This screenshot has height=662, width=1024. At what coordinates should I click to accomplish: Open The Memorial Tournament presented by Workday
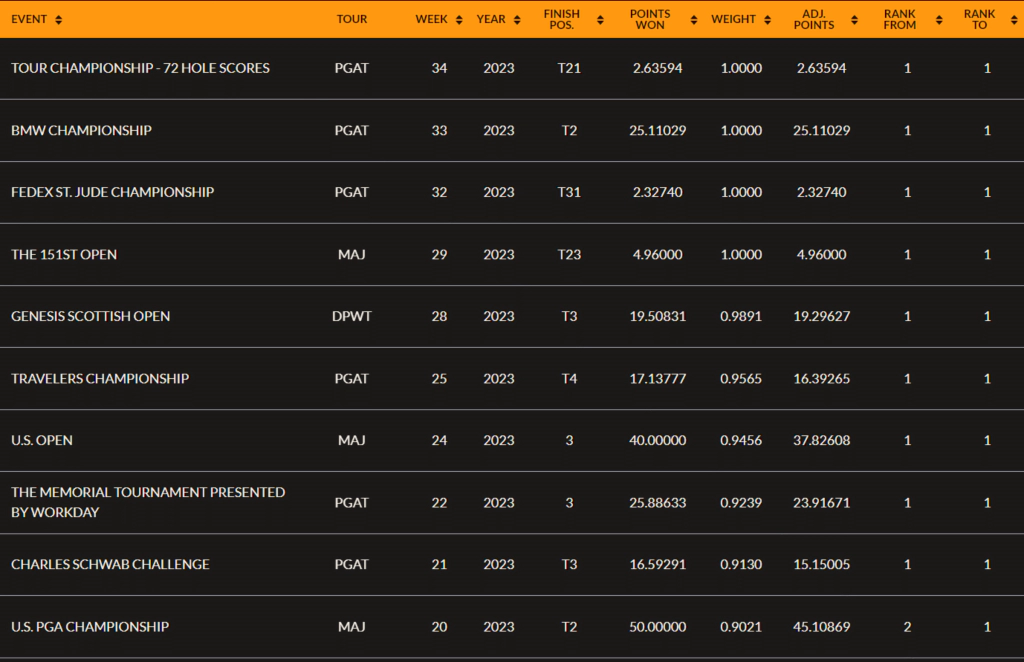point(148,502)
